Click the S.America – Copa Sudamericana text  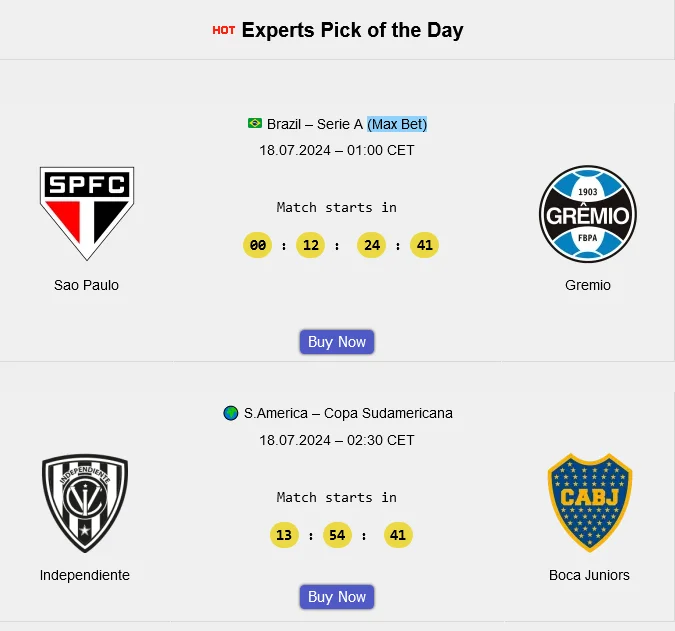point(348,413)
